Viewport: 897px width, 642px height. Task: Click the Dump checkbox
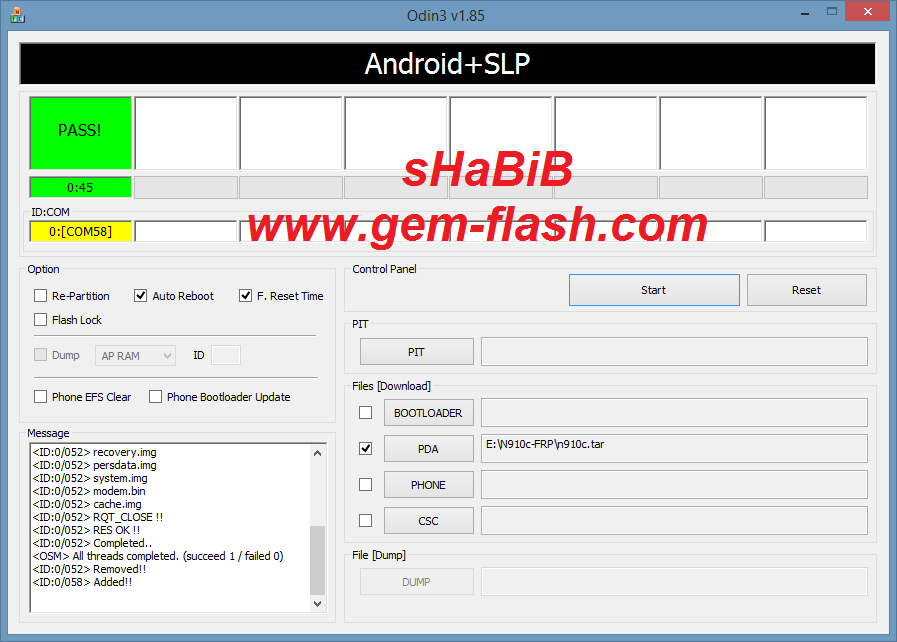pos(41,355)
